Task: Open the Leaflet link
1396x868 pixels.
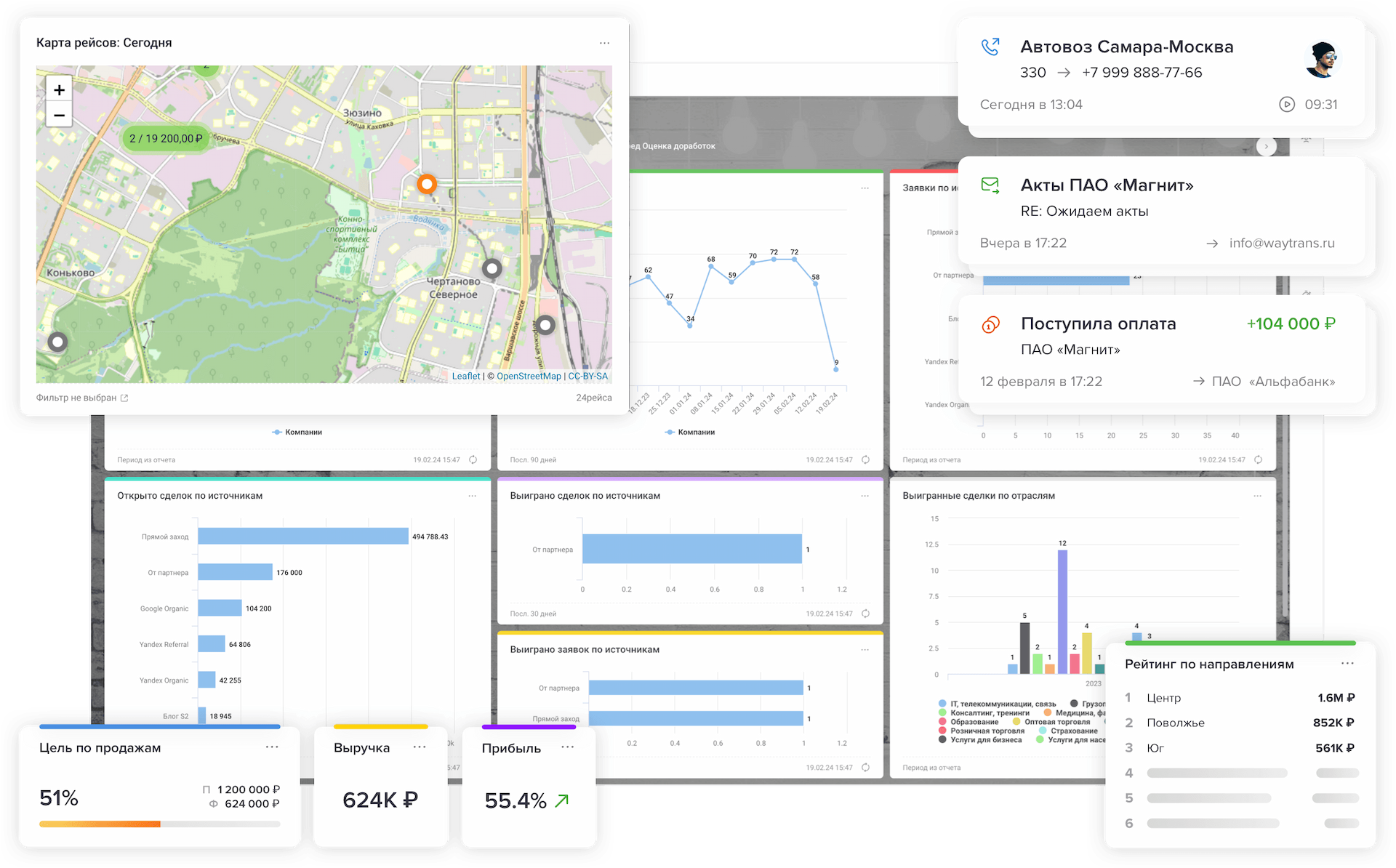Action: coord(466,376)
